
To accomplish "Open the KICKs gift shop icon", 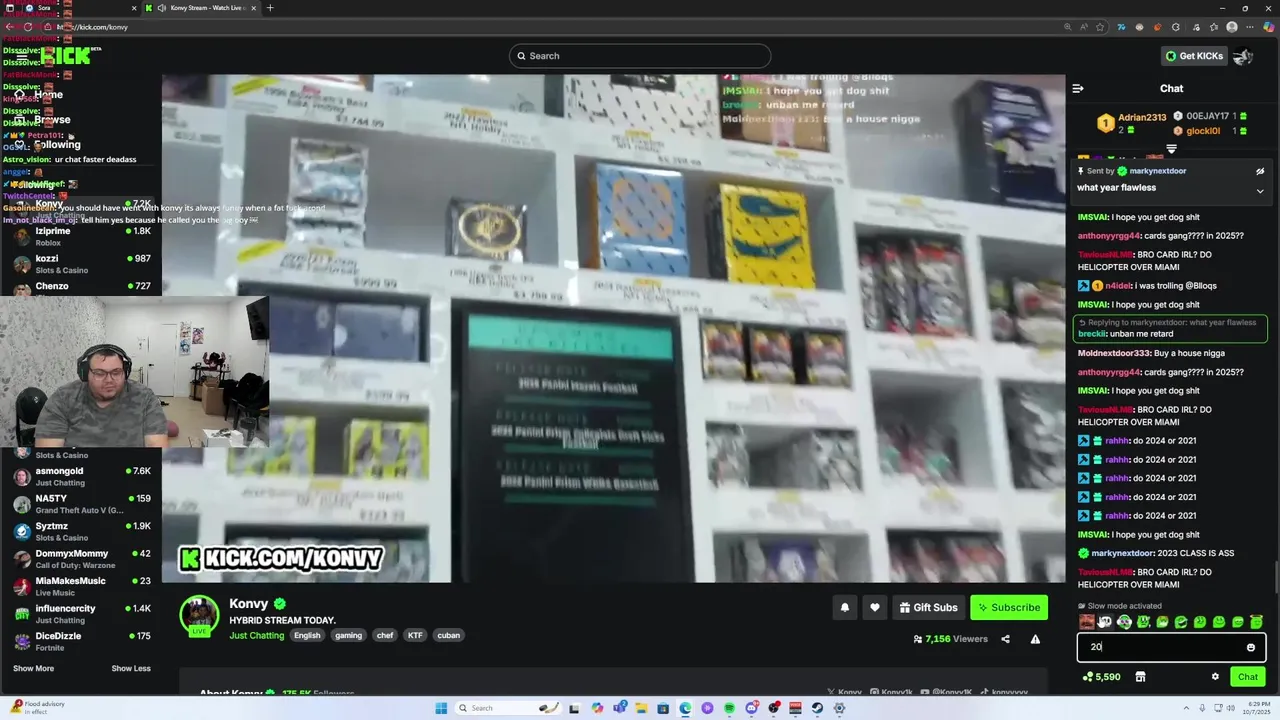I will coord(1140,677).
